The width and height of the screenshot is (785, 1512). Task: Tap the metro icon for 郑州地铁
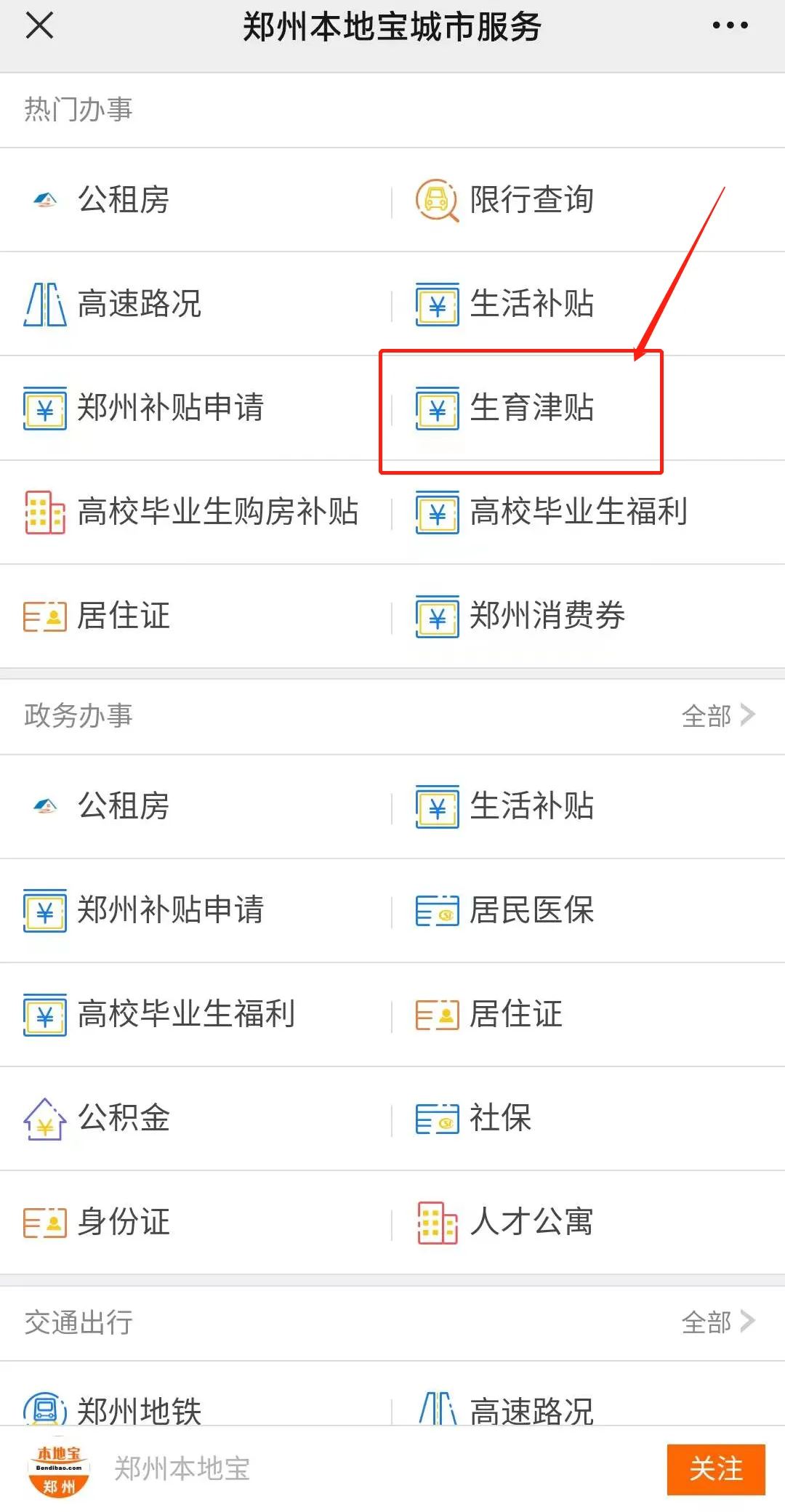pyautogui.click(x=45, y=1409)
